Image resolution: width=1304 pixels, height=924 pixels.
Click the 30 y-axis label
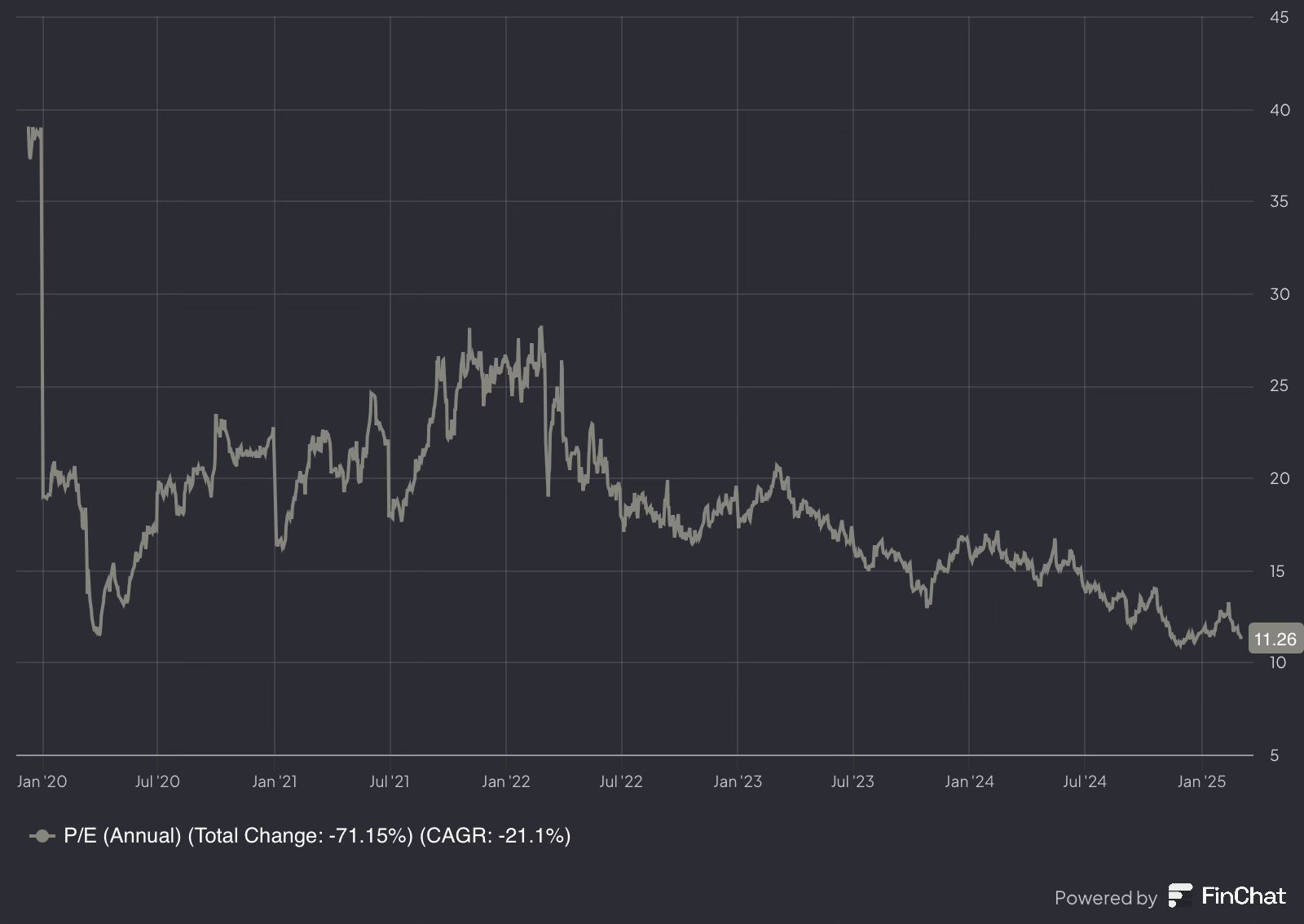tap(1280, 294)
